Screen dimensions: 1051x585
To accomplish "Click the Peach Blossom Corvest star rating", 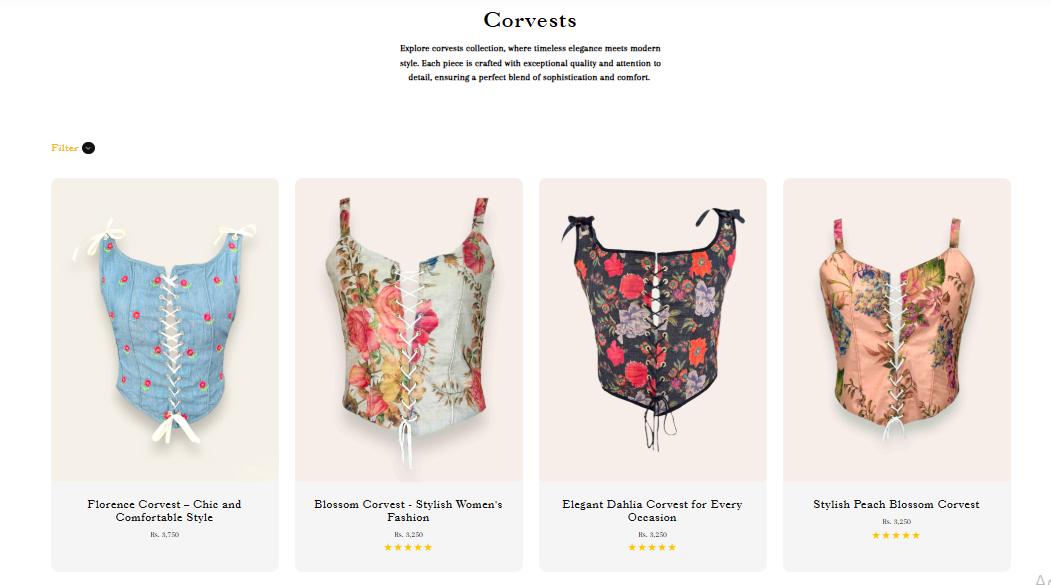I will pyautogui.click(x=896, y=535).
